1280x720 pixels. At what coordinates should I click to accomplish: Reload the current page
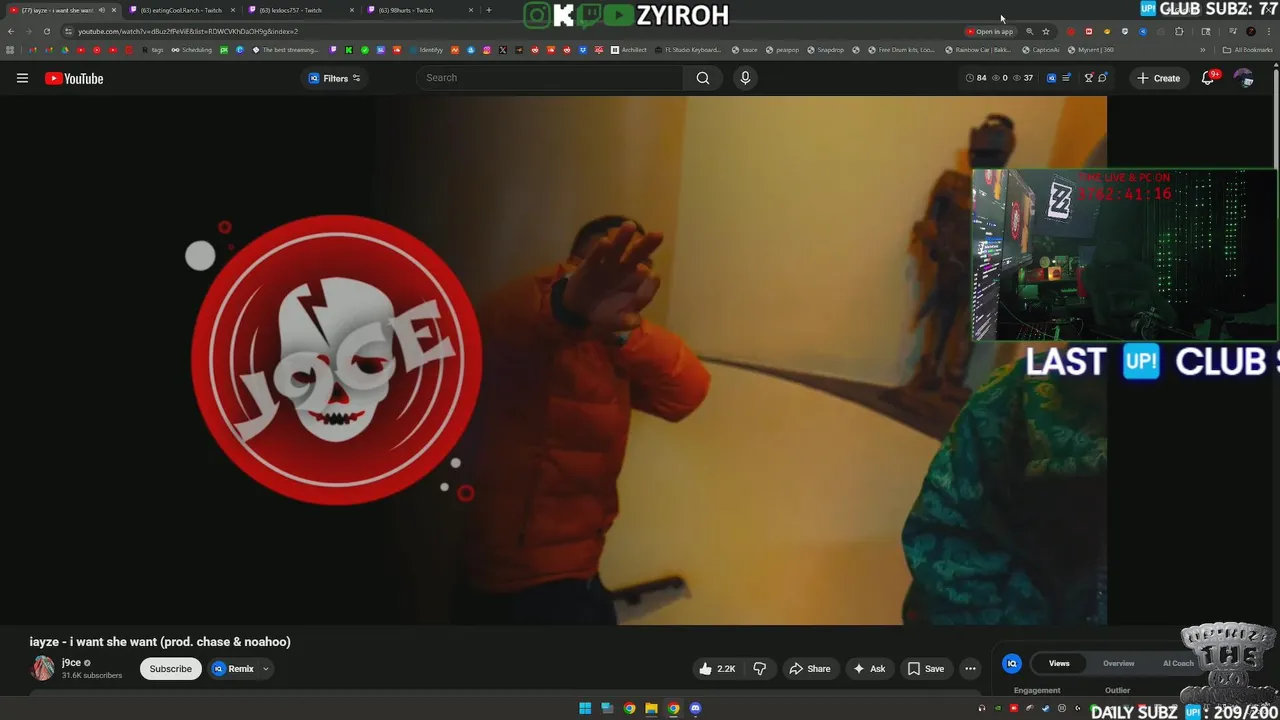coord(46,31)
